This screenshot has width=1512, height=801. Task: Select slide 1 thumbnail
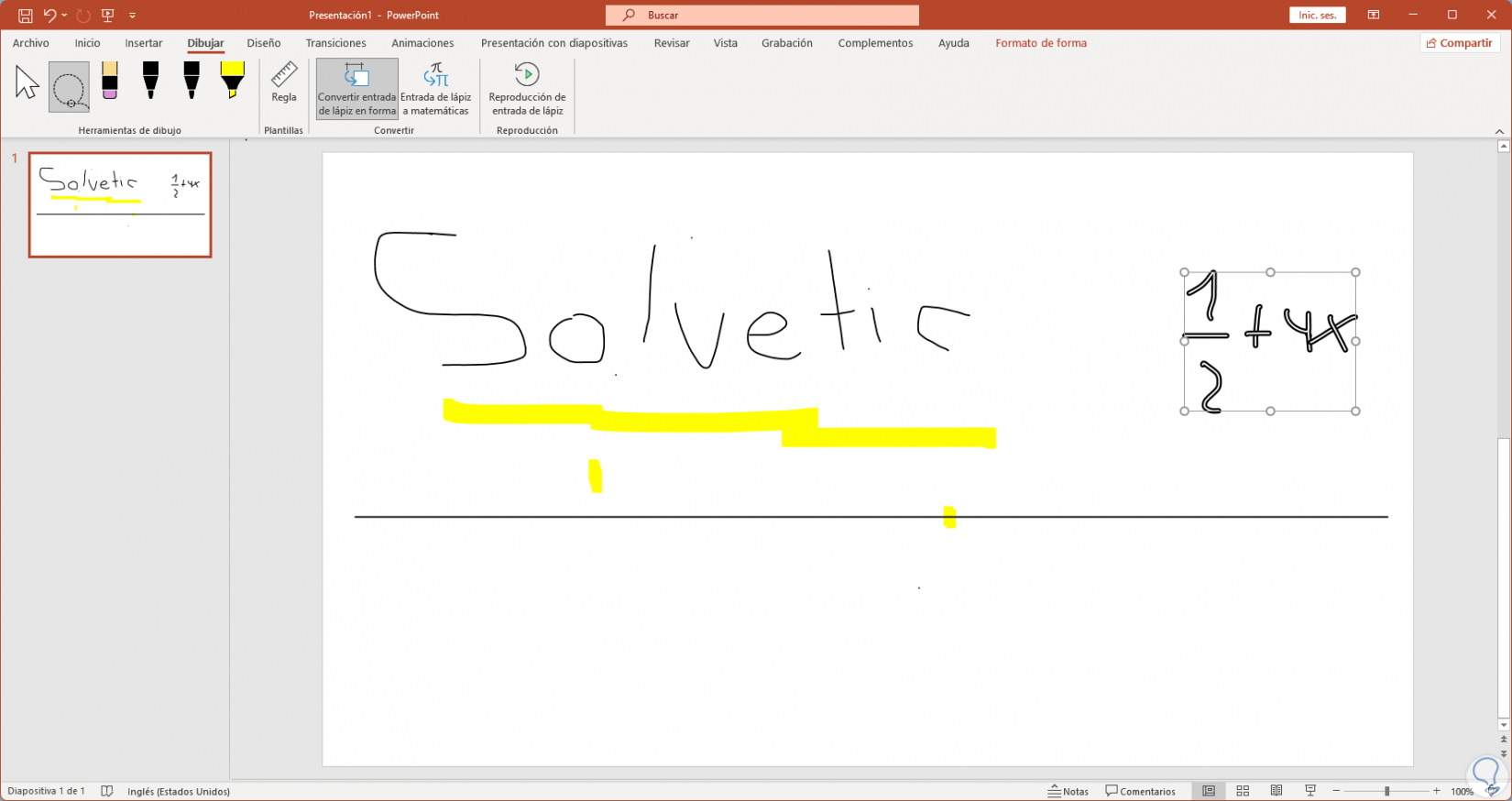tap(120, 204)
